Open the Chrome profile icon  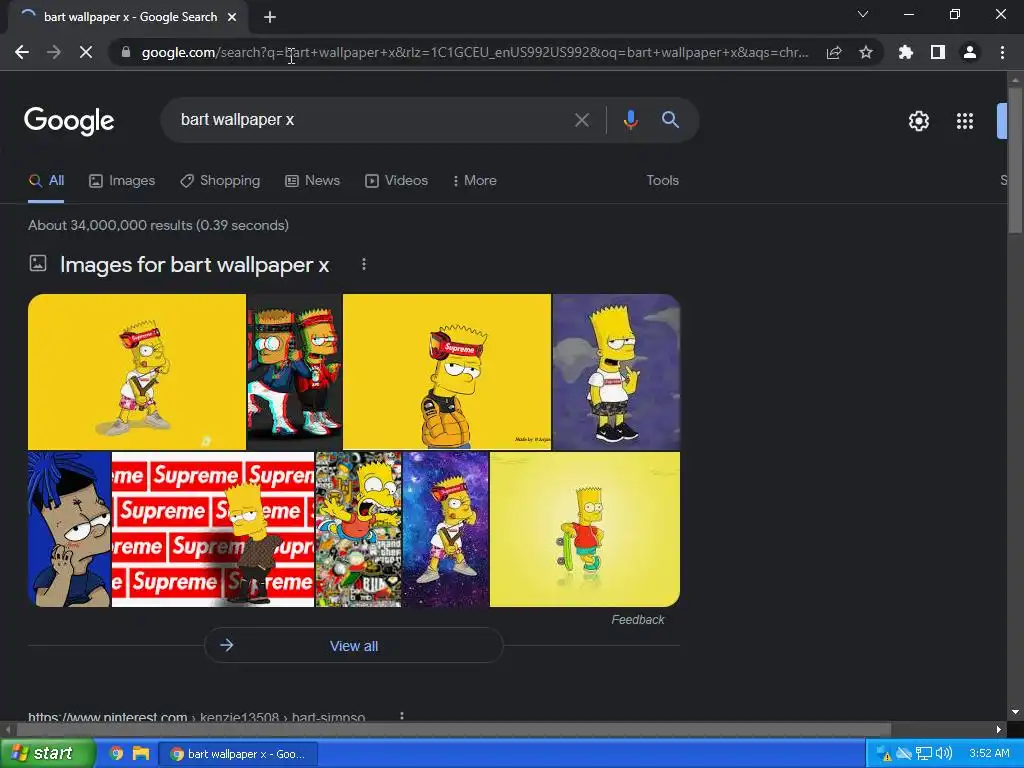click(x=970, y=52)
